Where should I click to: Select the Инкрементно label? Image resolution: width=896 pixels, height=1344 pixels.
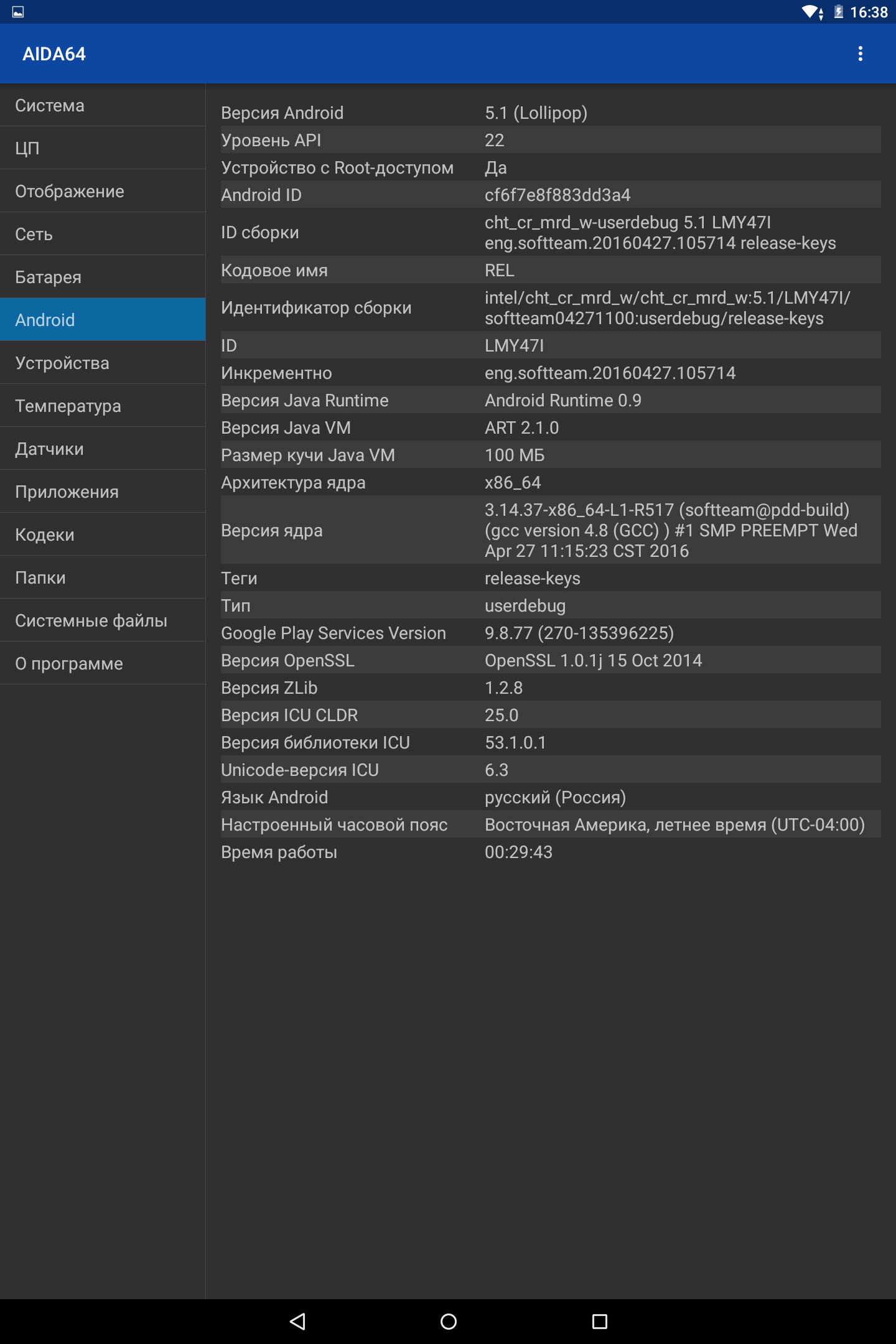point(276,373)
